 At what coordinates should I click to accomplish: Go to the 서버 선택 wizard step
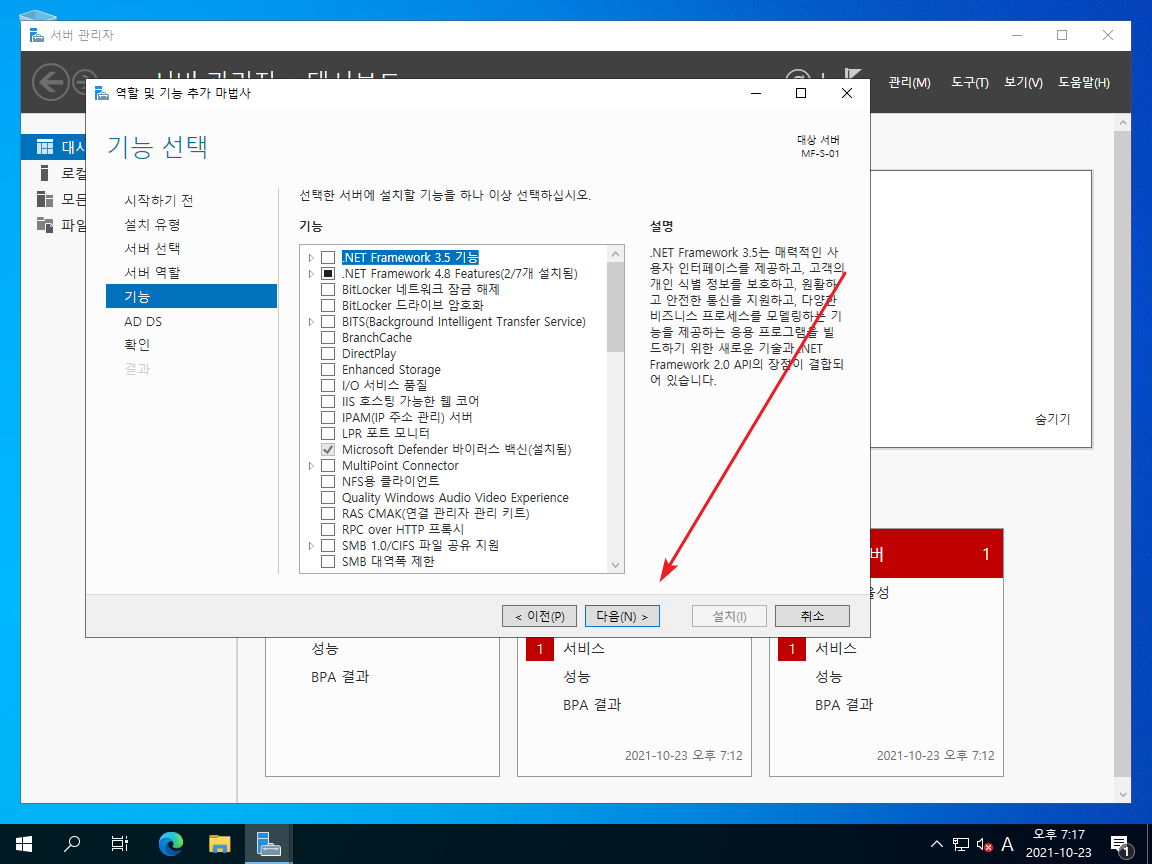click(152, 249)
